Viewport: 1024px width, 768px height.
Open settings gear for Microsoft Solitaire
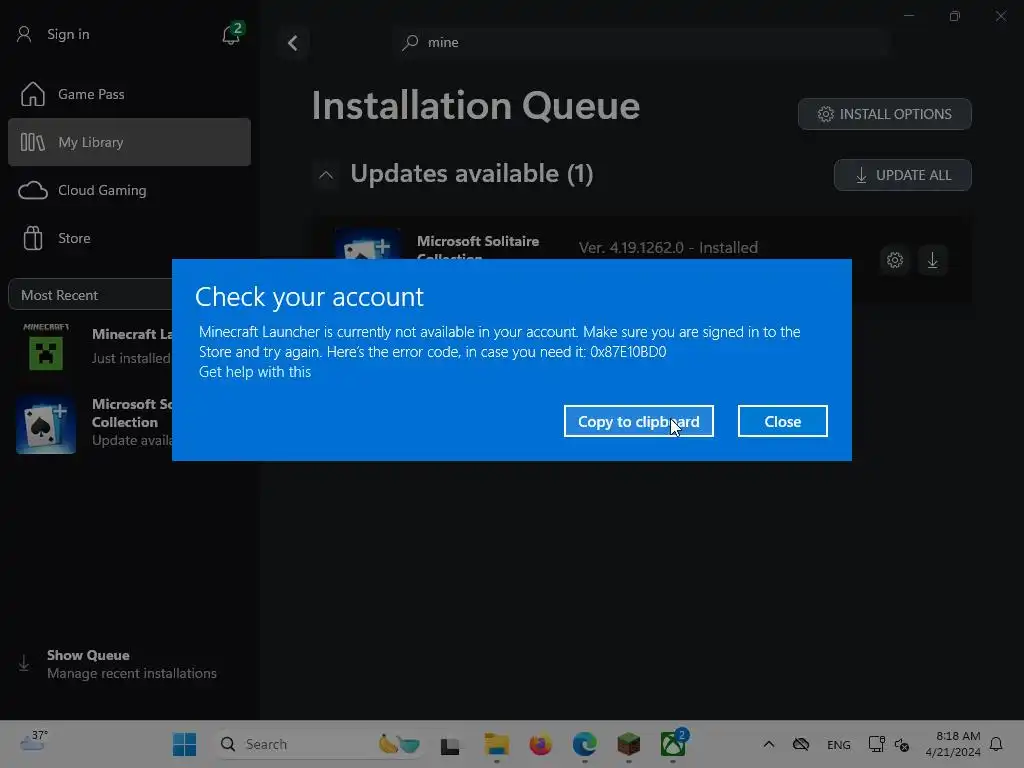pos(895,260)
